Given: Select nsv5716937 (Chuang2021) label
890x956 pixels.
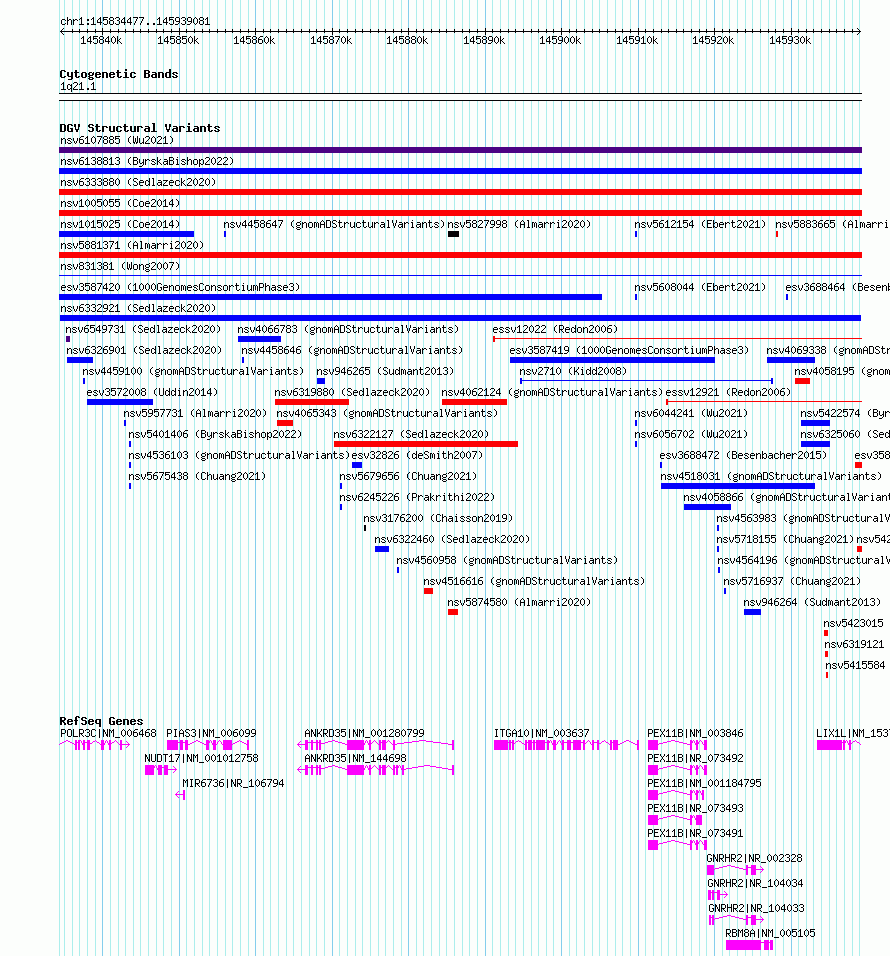Looking at the screenshot, I should (792, 582).
